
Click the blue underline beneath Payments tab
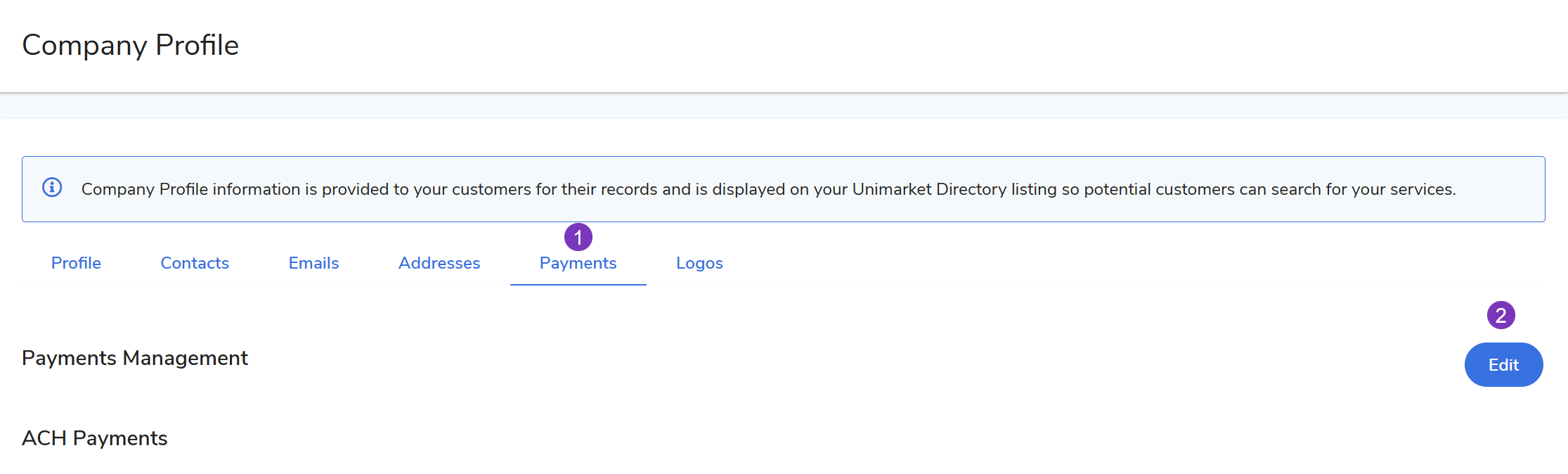pyautogui.click(x=578, y=284)
